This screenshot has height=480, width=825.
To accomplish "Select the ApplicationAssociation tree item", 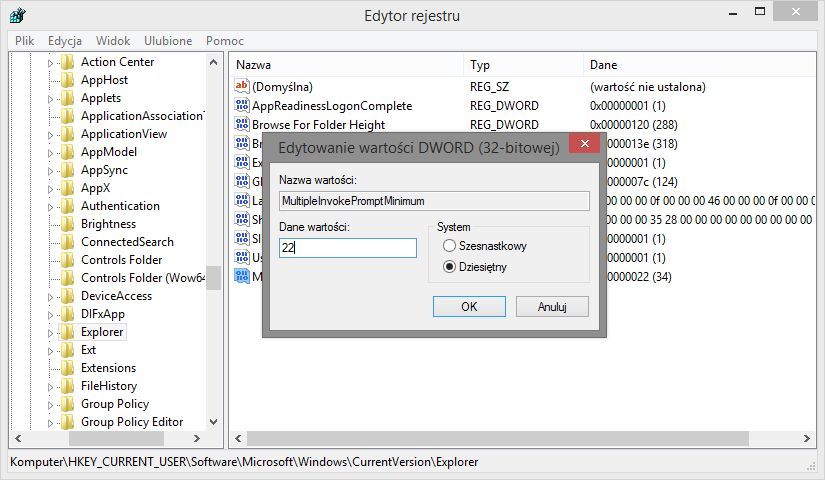I will tap(143, 116).
